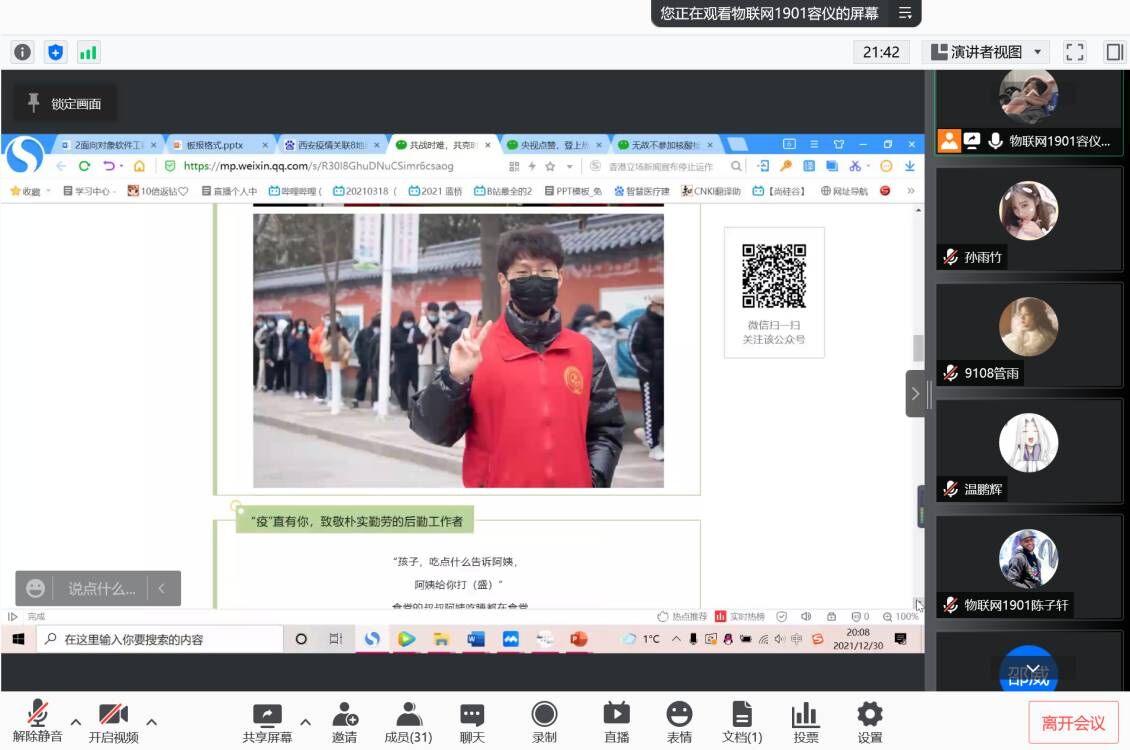Click the browser page scrollbar thumb
The width and height of the screenshot is (1130, 750).
coord(917,348)
